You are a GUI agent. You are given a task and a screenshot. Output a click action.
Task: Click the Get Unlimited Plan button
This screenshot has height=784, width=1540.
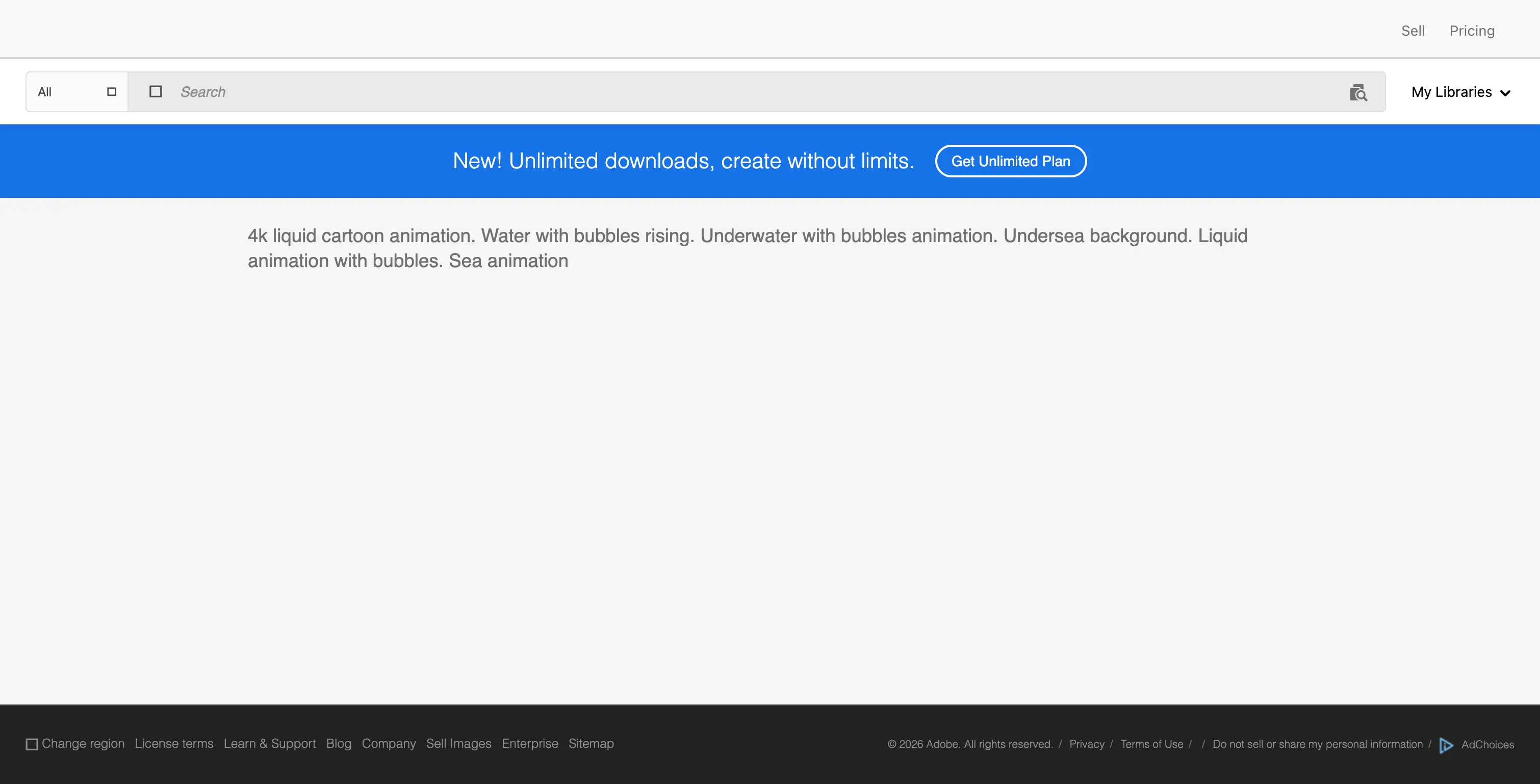coord(1010,161)
